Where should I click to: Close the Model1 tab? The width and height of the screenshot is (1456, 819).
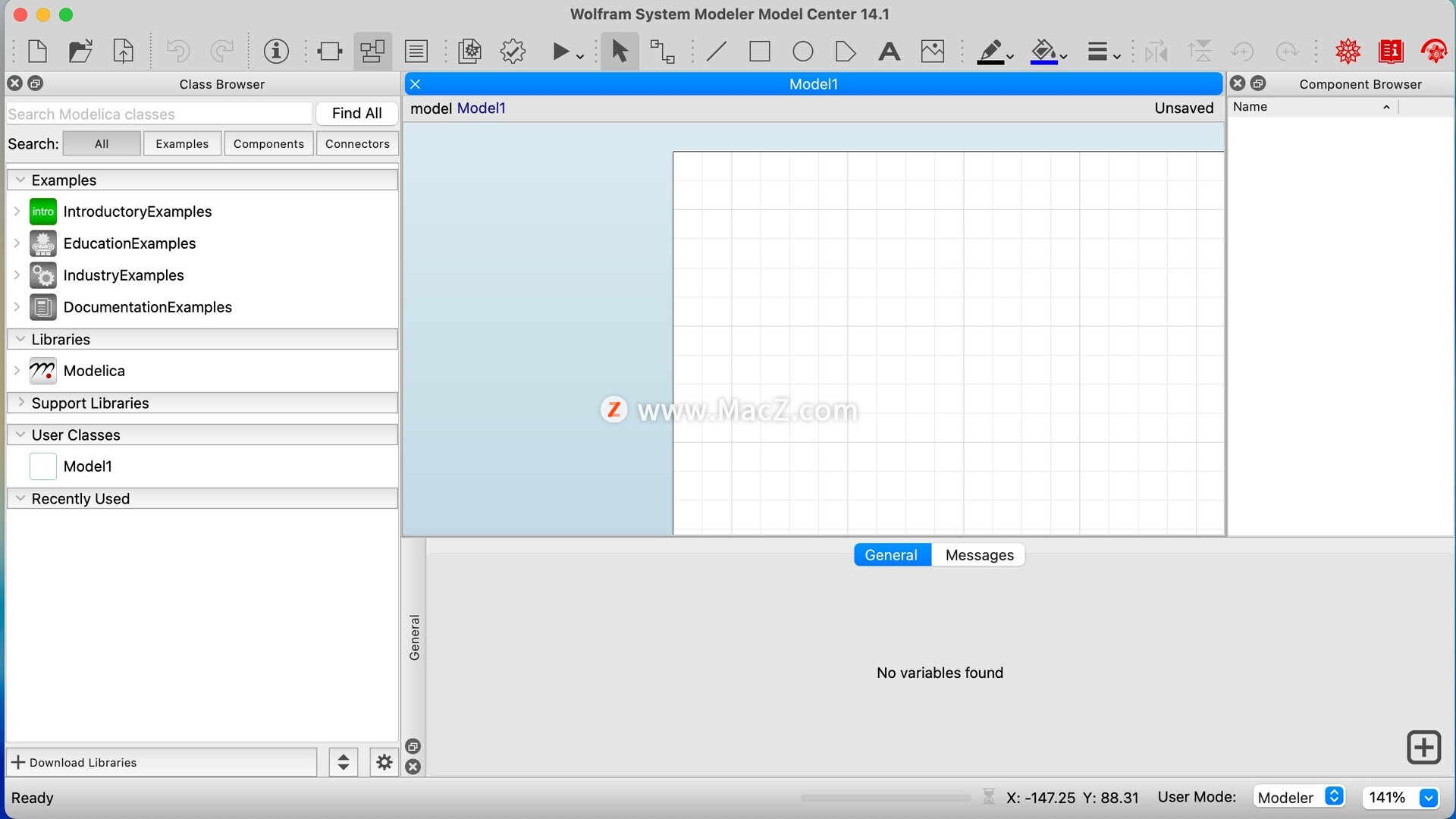click(x=416, y=84)
